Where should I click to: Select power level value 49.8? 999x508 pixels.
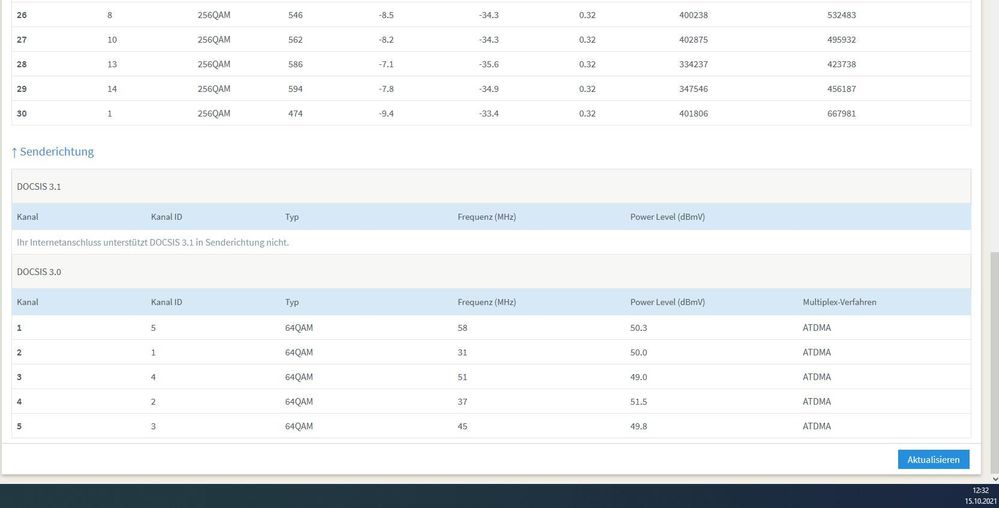638,426
